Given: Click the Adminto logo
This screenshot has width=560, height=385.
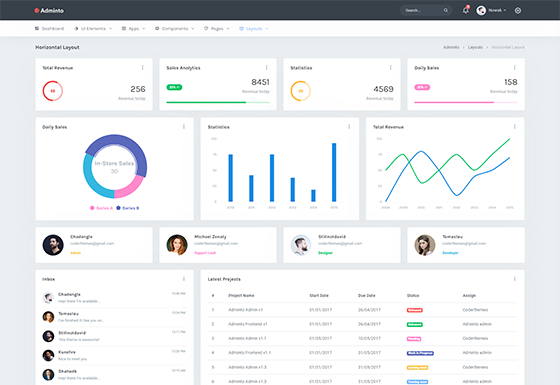Looking at the screenshot, I should tap(49, 11).
